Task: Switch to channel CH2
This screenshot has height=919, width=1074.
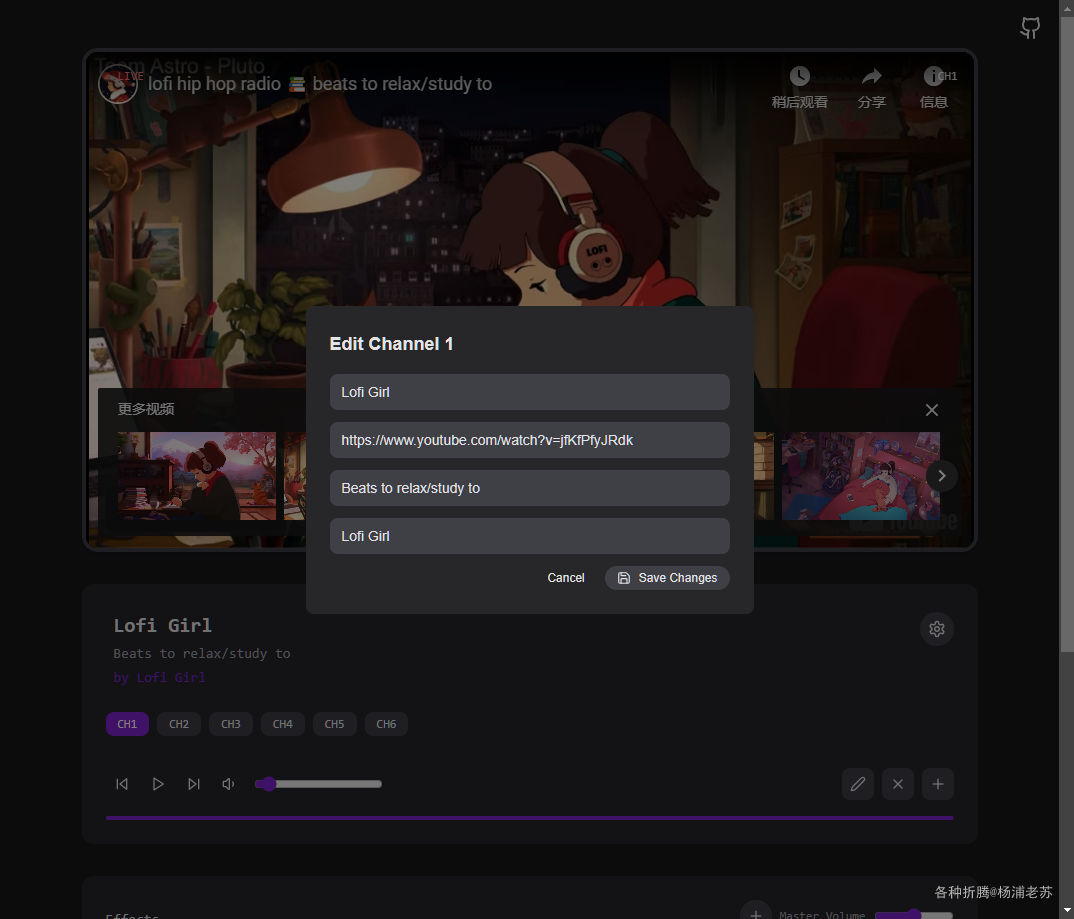Action: click(179, 724)
